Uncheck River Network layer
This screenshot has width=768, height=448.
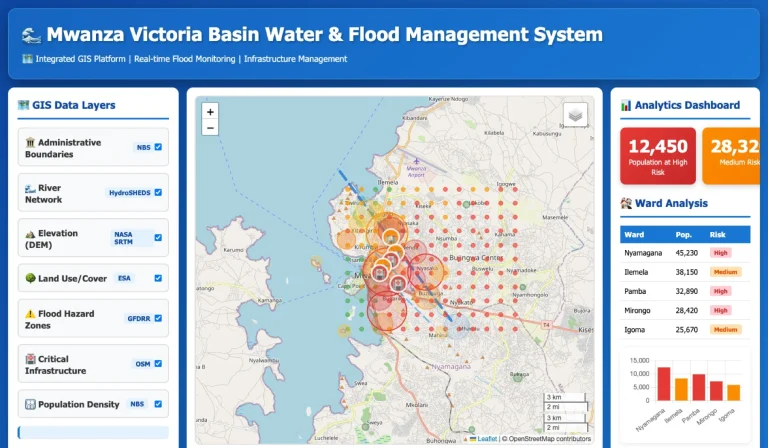click(158, 192)
